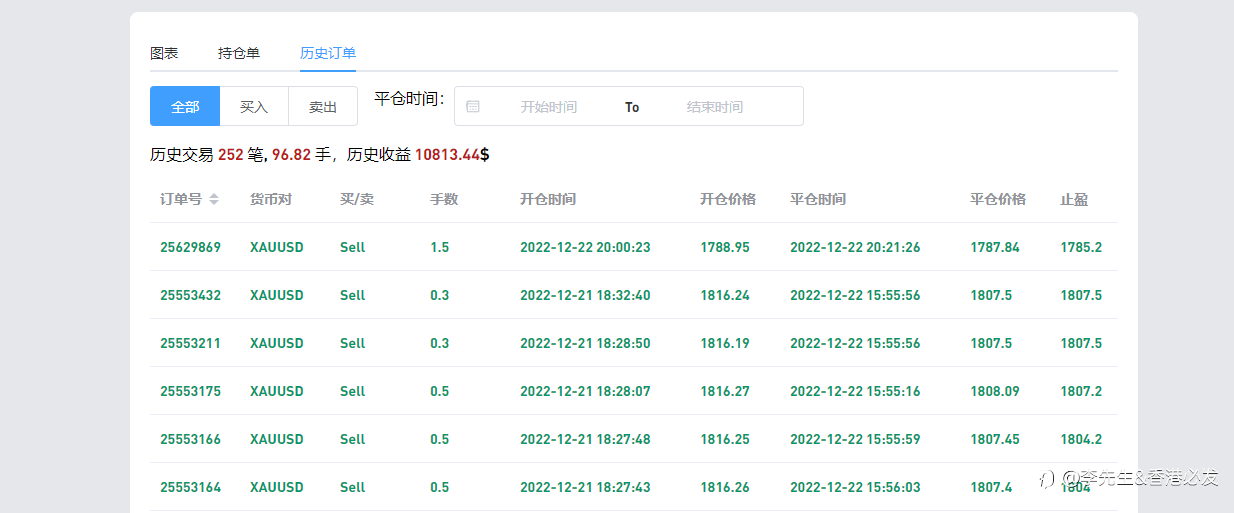Click open time 2022-12-22 20:00:23
Image resolution: width=1234 pixels, height=513 pixels.
[585, 247]
